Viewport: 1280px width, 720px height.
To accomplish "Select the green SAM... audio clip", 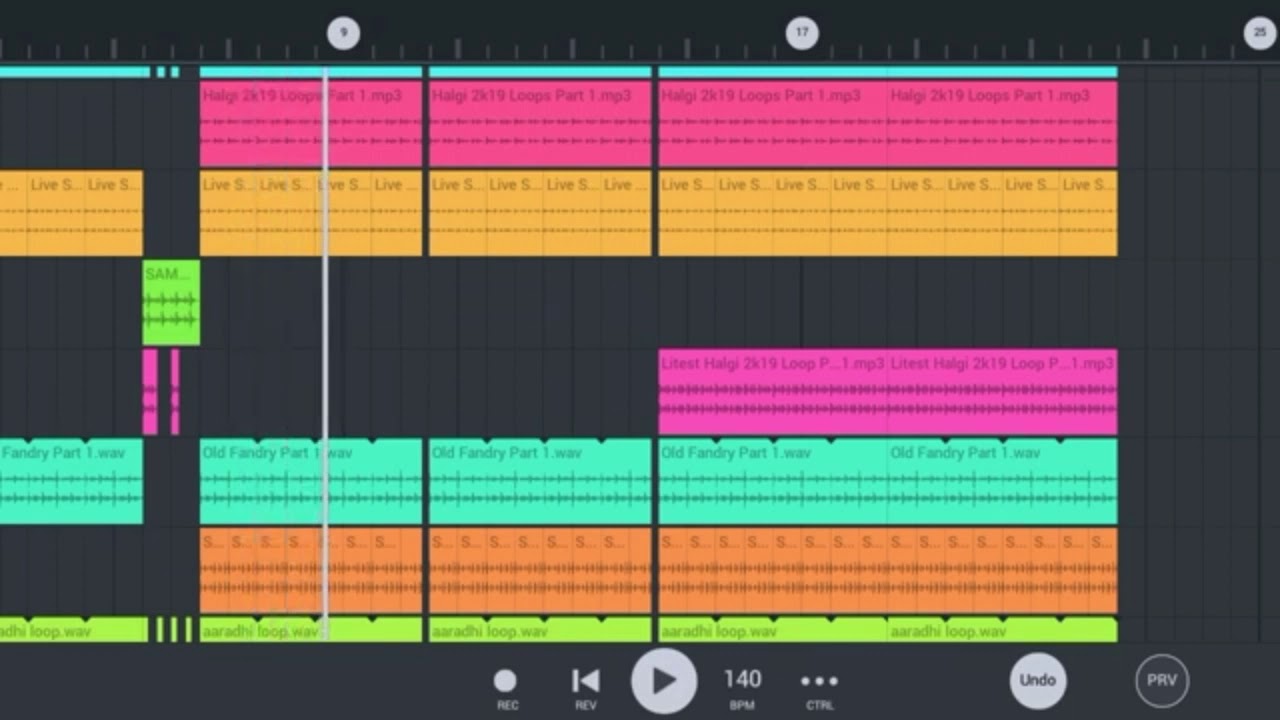I will tap(171, 303).
